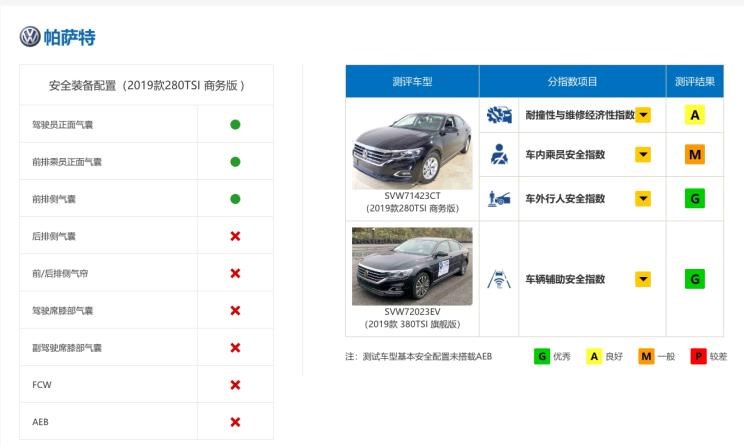Open the SVW72023EV car photo
This screenshot has width=744, height=446.
pos(412,266)
